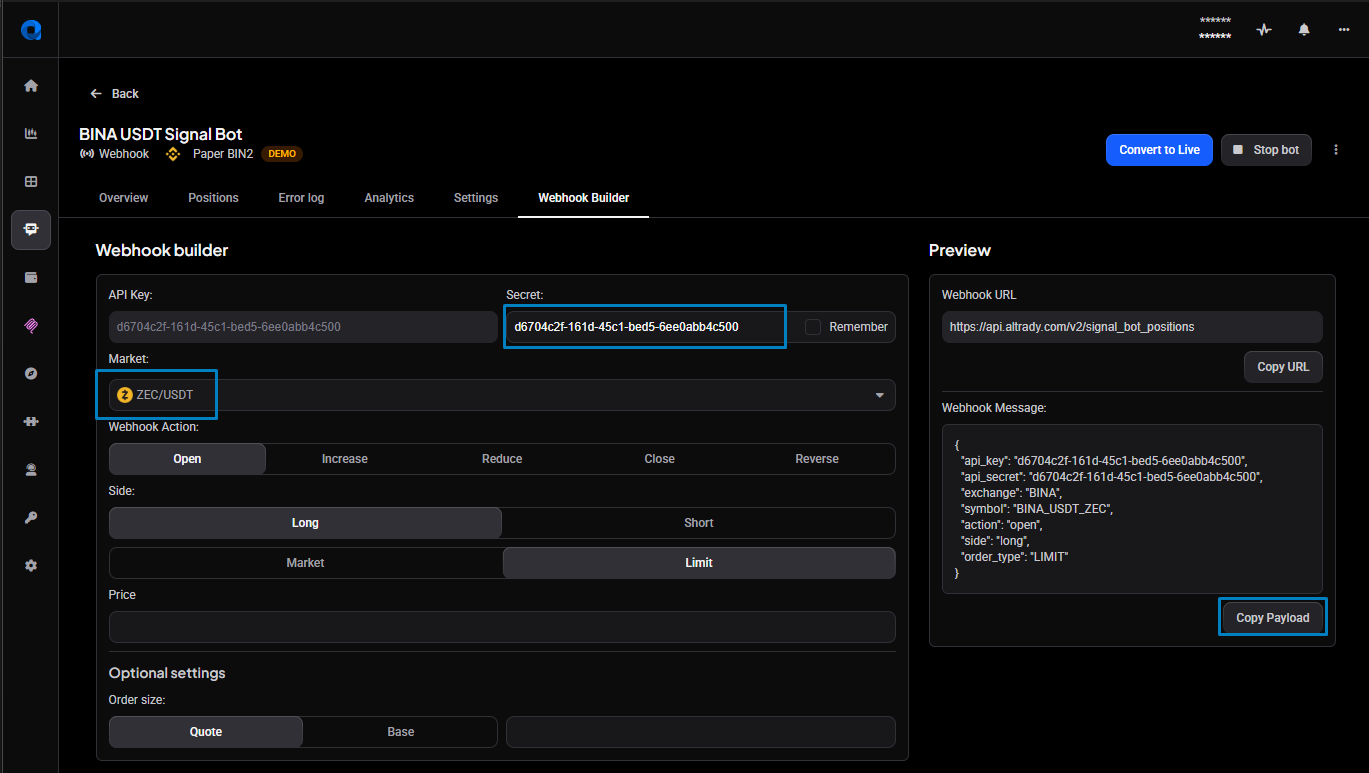
Task: Open the bots sidebar icon
Action: click(31, 230)
